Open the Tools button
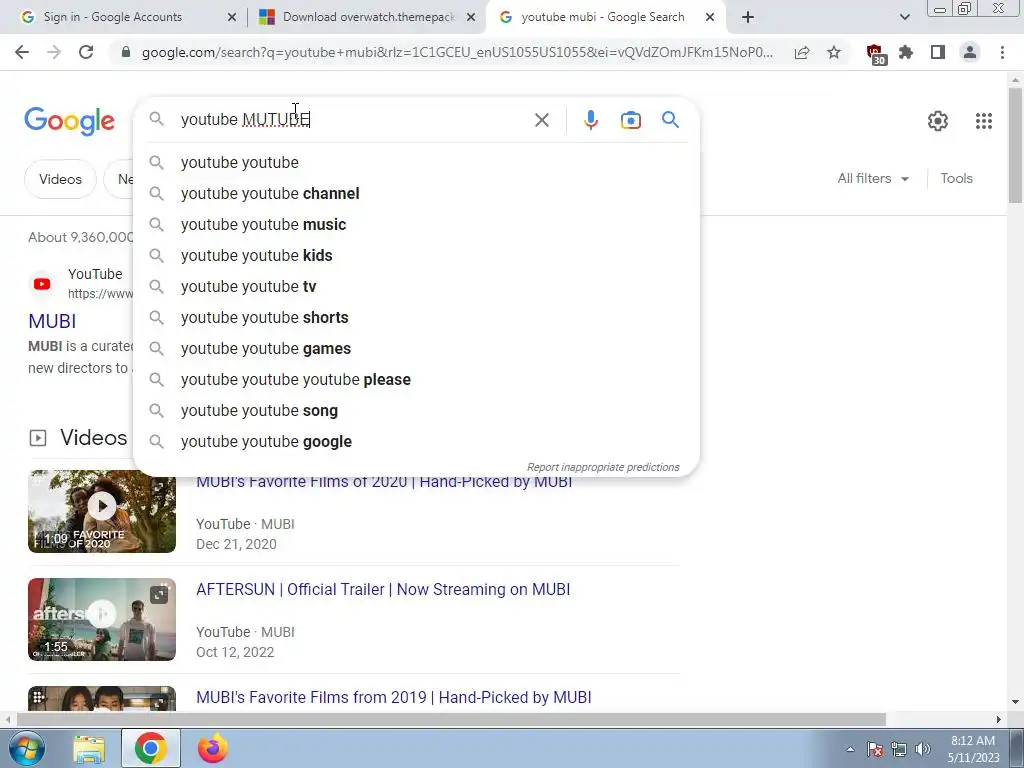This screenshot has width=1024, height=768. coord(956,178)
